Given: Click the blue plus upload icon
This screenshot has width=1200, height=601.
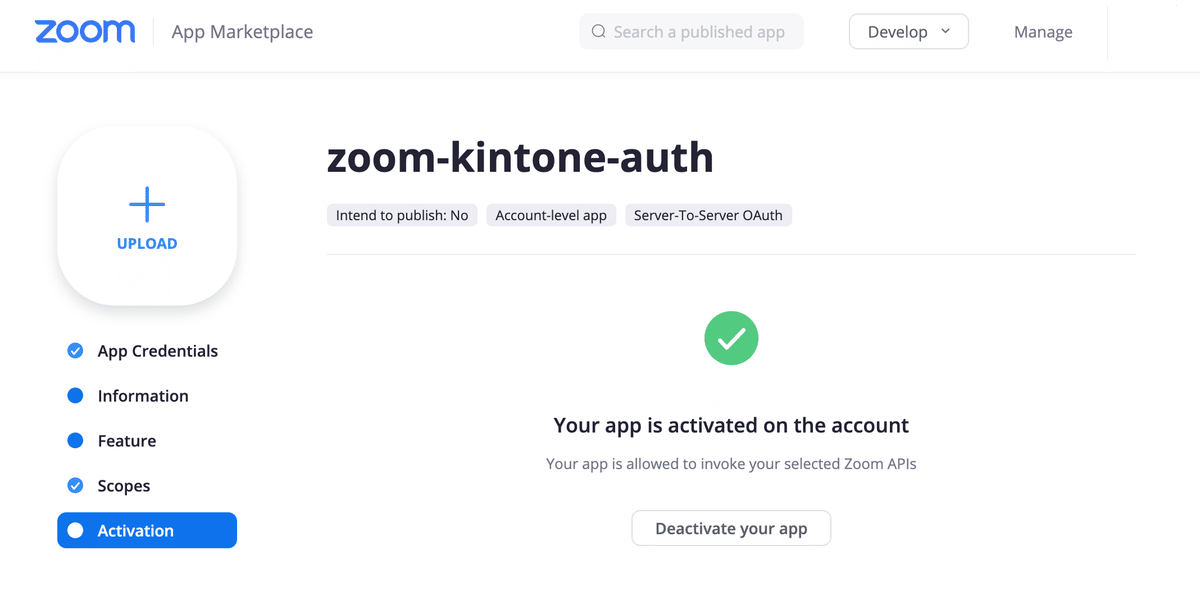Looking at the screenshot, I should coord(147,205).
